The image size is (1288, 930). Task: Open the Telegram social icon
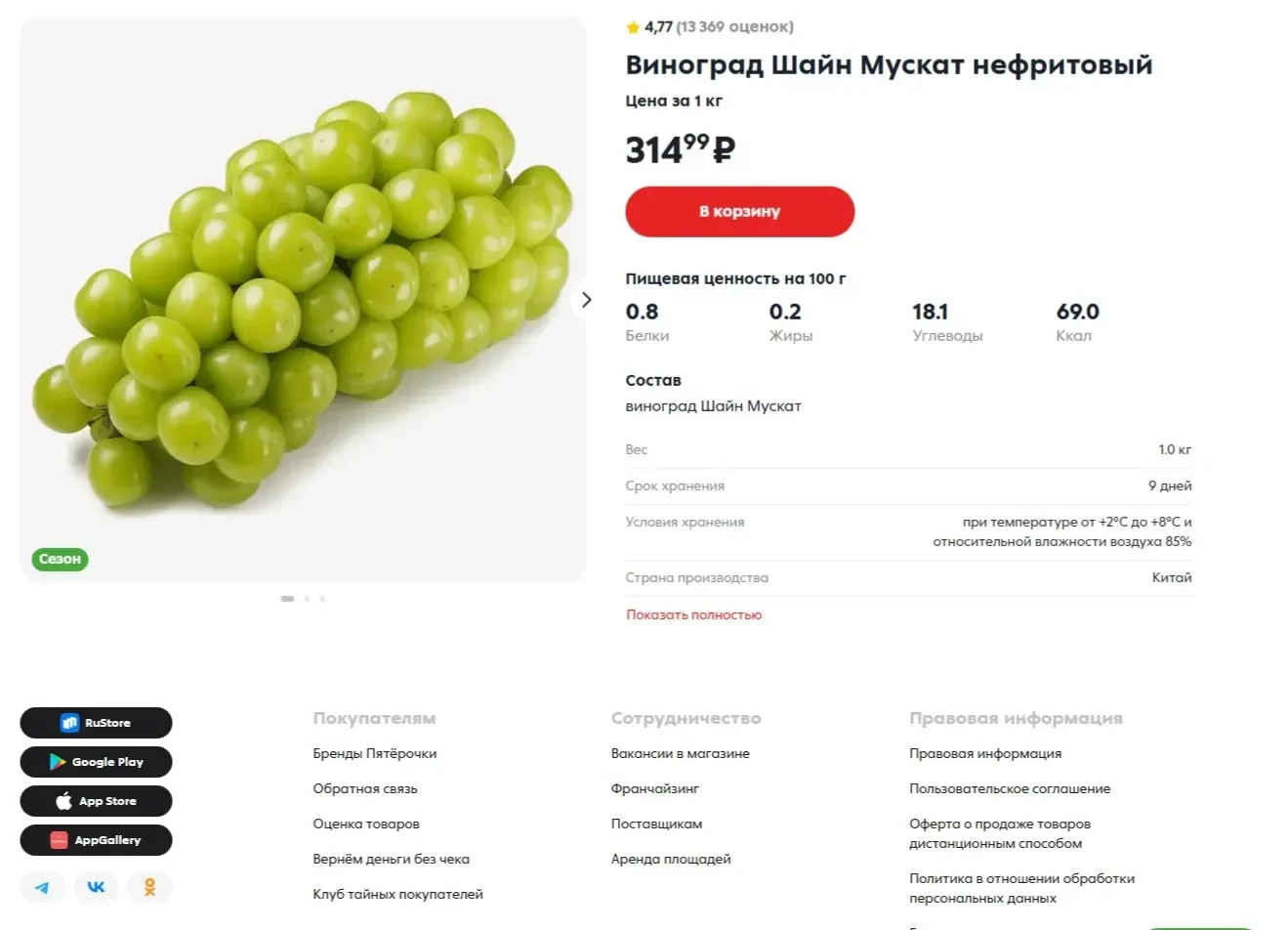point(42,887)
